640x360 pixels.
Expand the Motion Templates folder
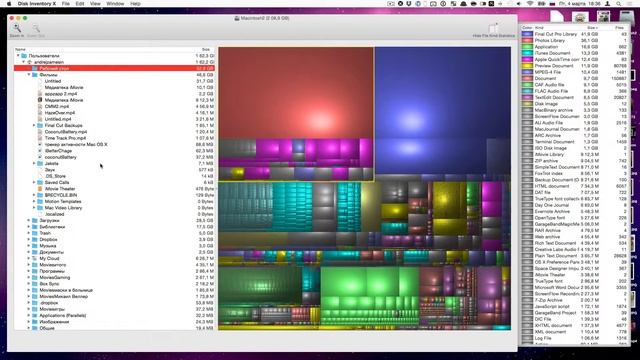tap(34, 202)
